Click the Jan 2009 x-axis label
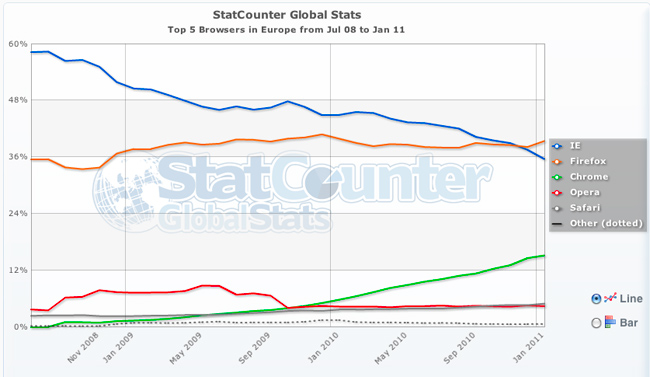 (119, 348)
